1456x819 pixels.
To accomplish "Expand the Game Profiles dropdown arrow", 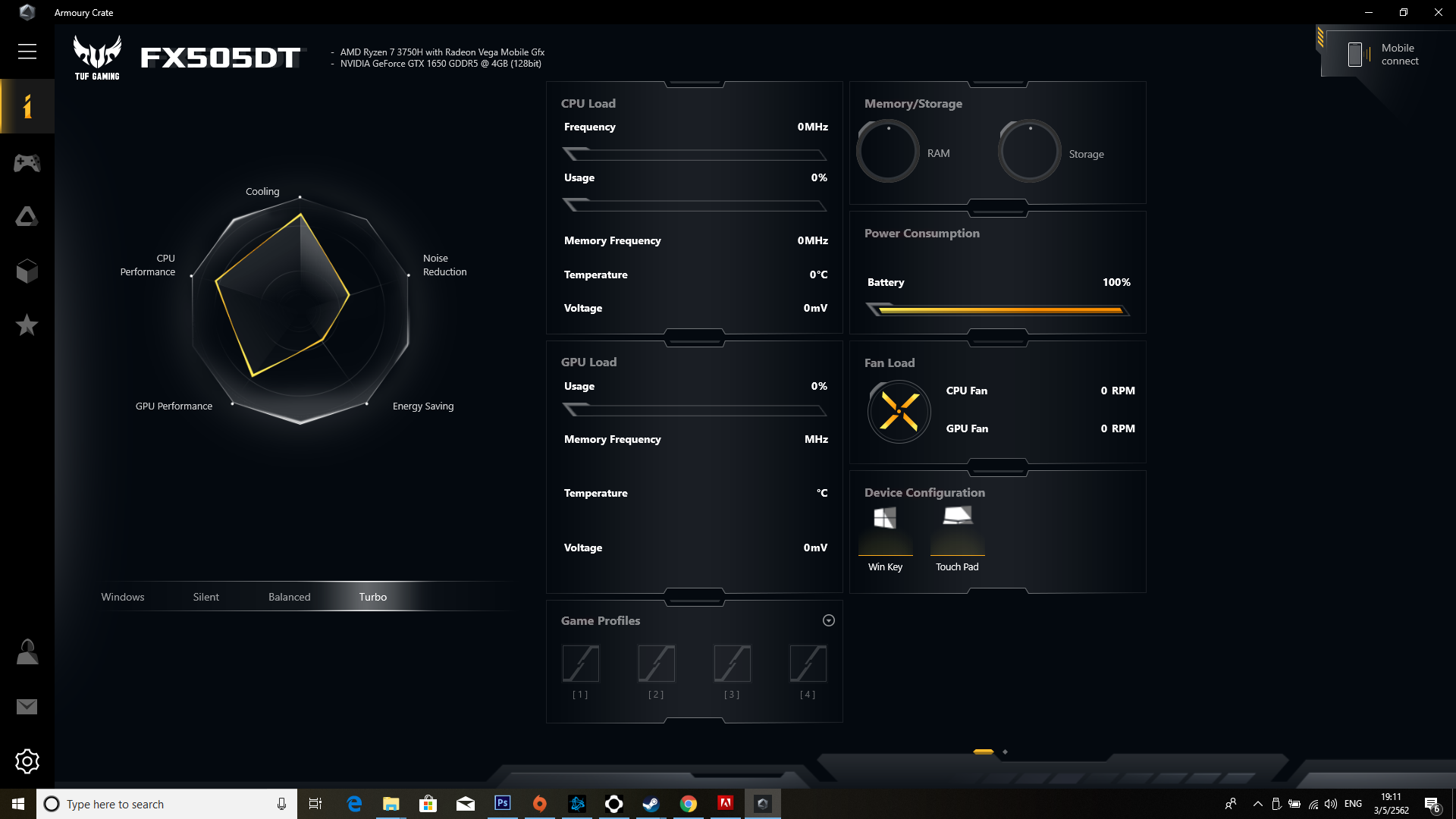I will pos(829,620).
